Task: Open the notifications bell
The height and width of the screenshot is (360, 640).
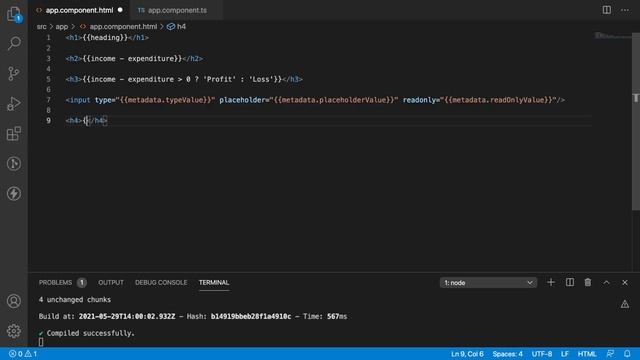Action: point(627,353)
